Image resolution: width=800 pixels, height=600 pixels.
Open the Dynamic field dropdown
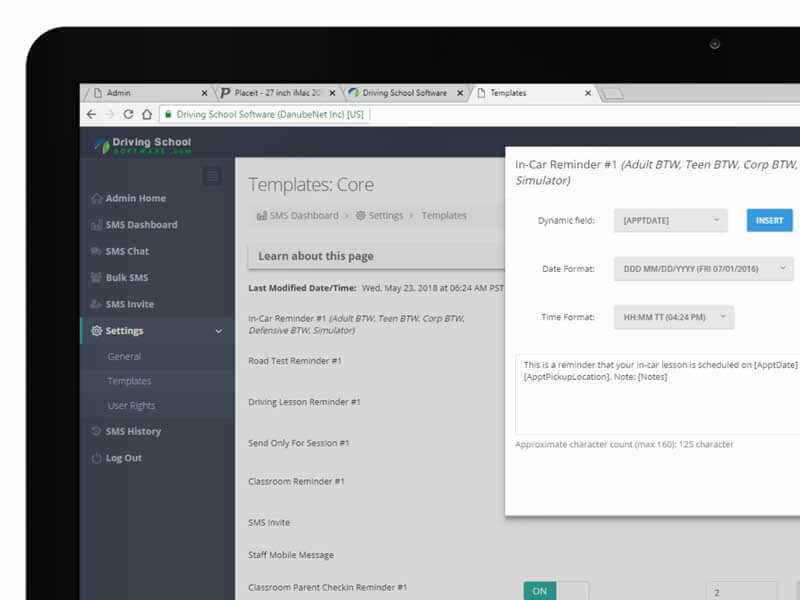click(671, 220)
